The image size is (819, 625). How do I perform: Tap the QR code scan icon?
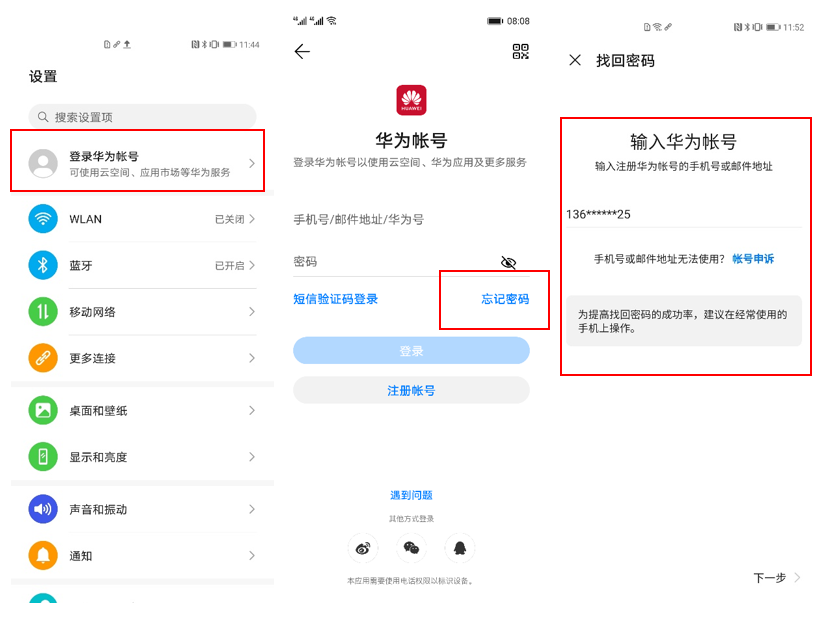[x=520, y=51]
